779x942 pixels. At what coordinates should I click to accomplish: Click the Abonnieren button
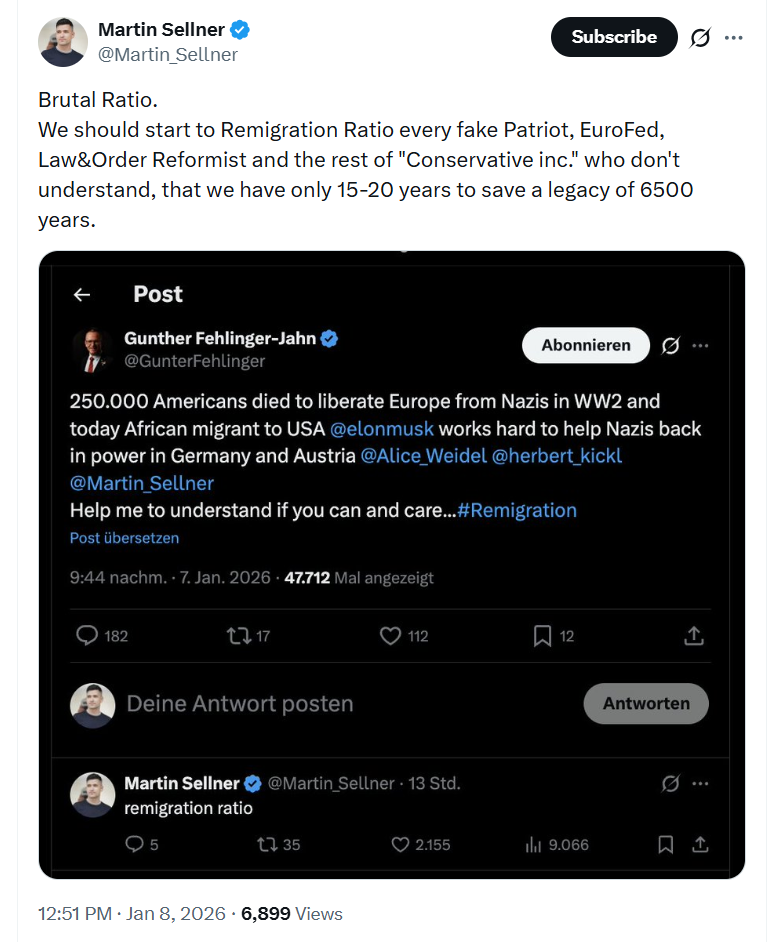pos(586,345)
